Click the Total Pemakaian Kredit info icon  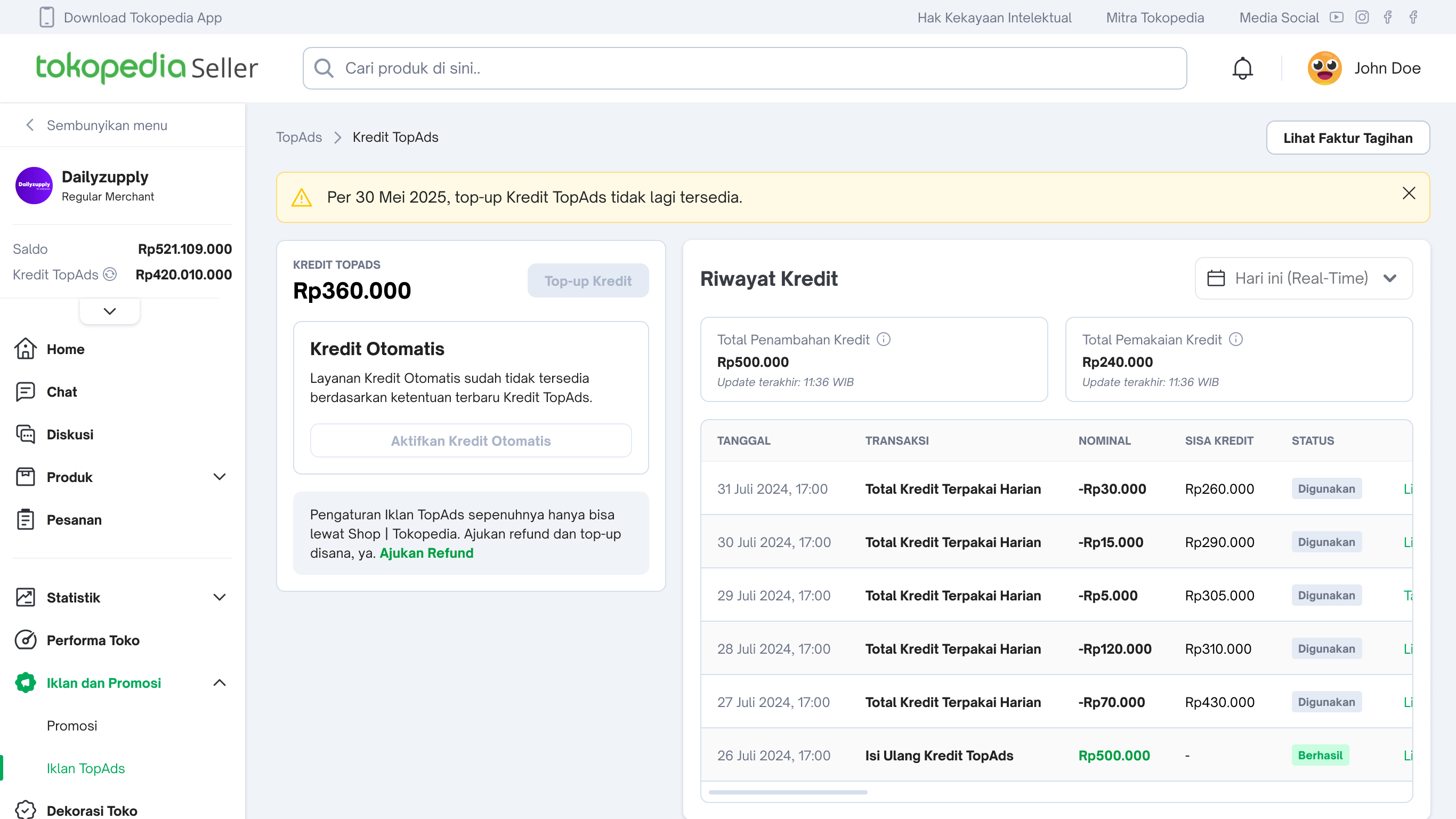click(1235, 339)
